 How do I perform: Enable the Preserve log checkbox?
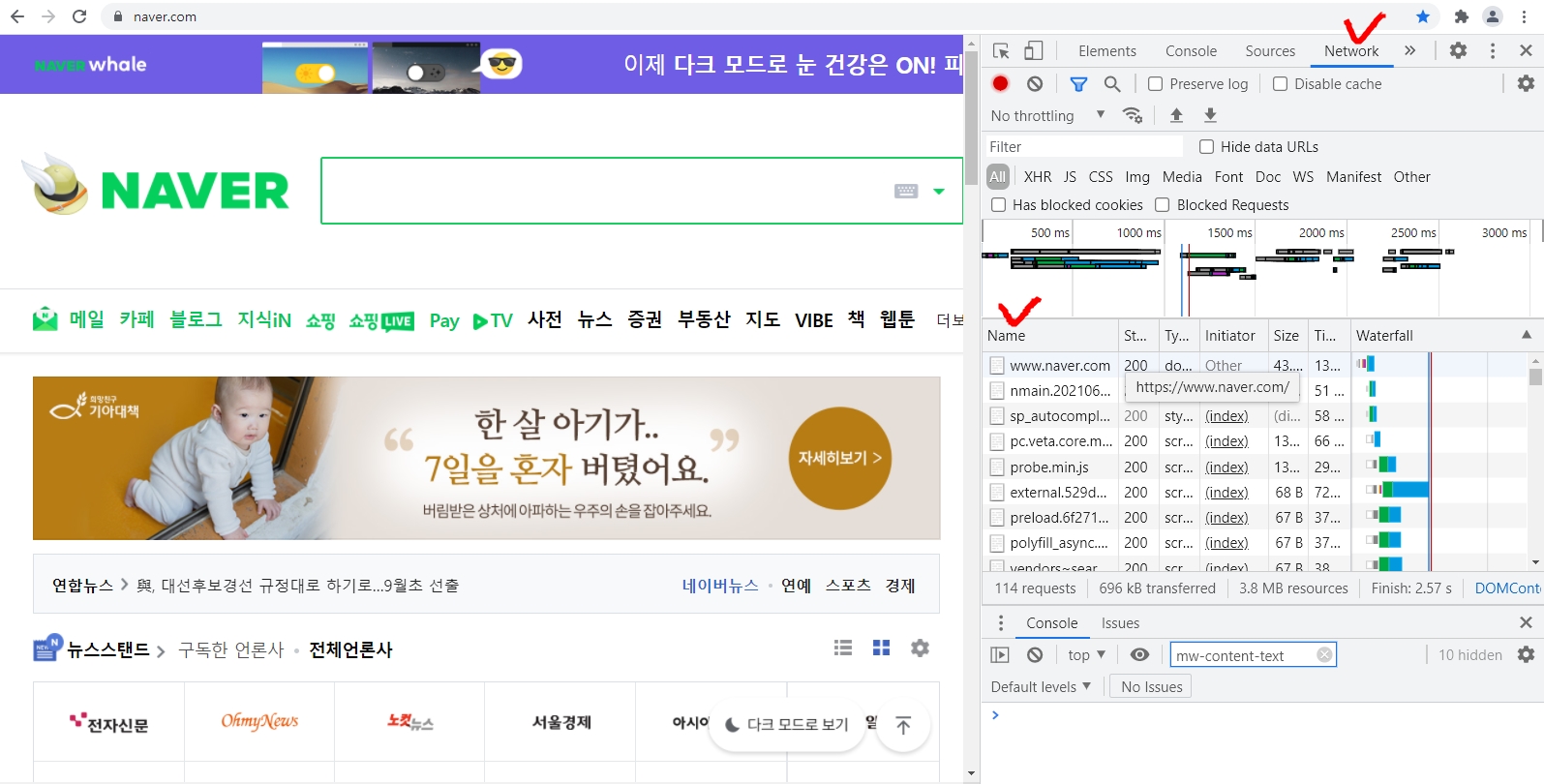[1155, 84]
